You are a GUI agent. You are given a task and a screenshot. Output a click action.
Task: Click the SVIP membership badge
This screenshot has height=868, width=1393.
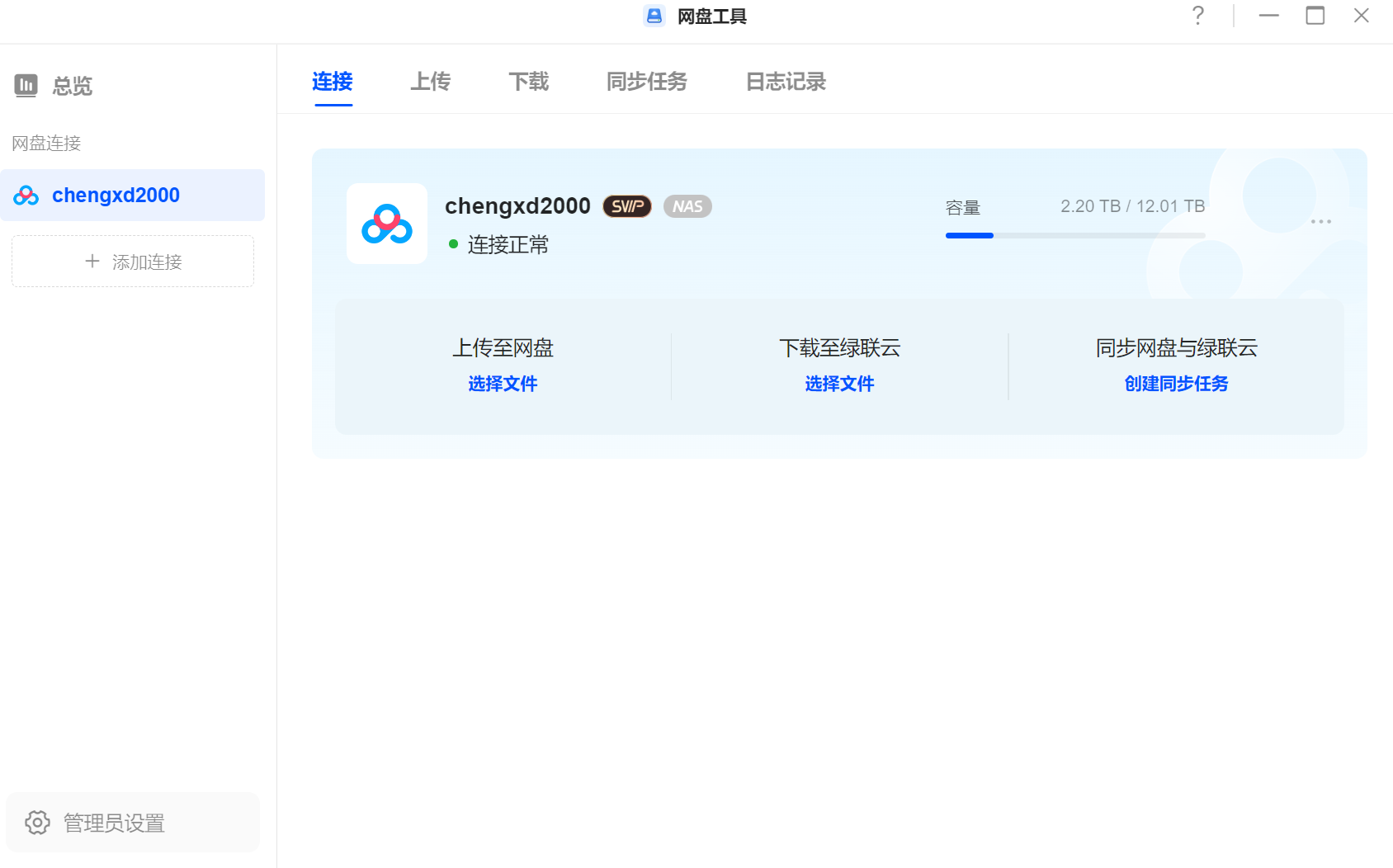point(627,206)
